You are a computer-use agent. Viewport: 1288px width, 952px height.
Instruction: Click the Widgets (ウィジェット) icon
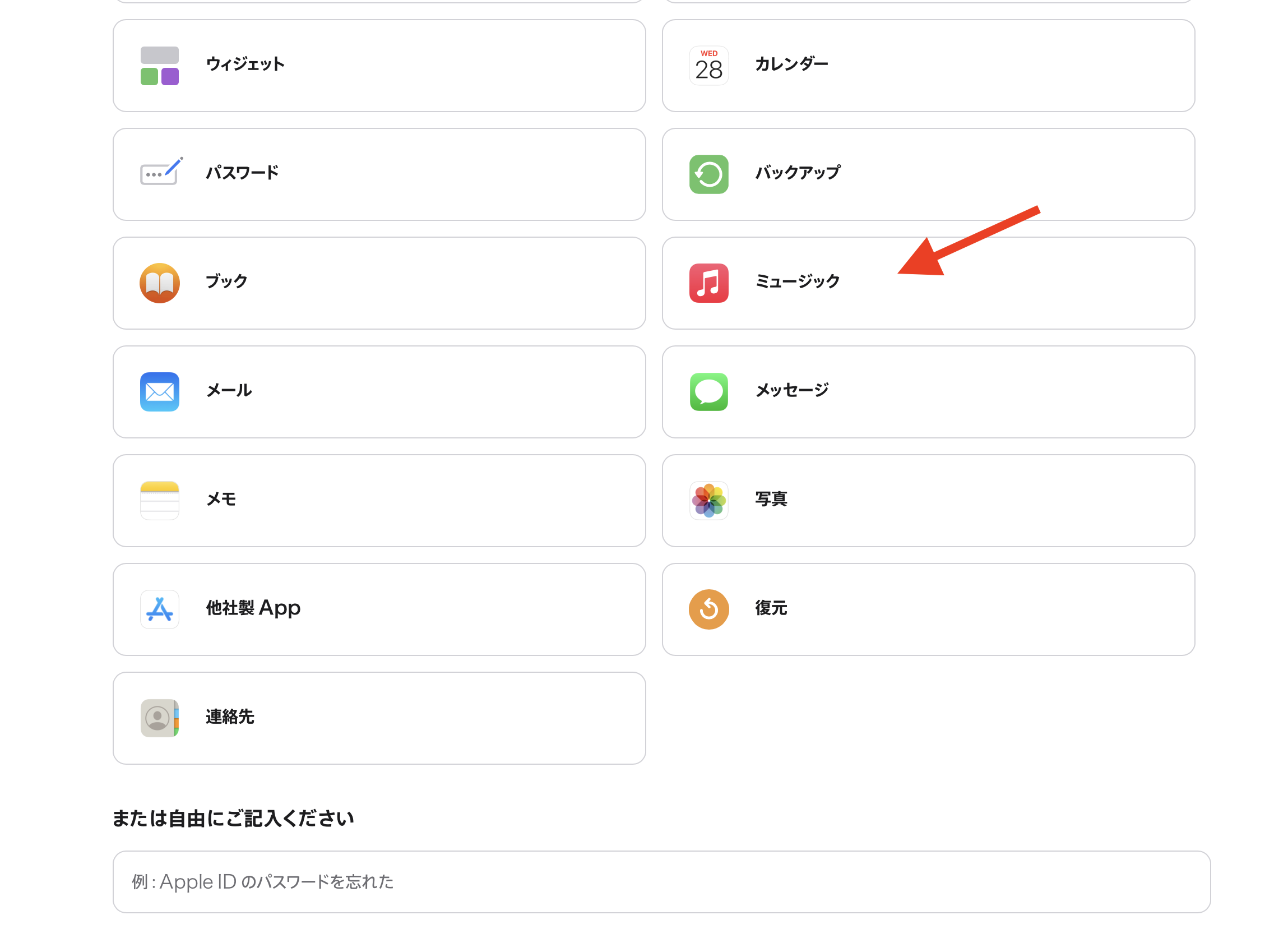160,66
